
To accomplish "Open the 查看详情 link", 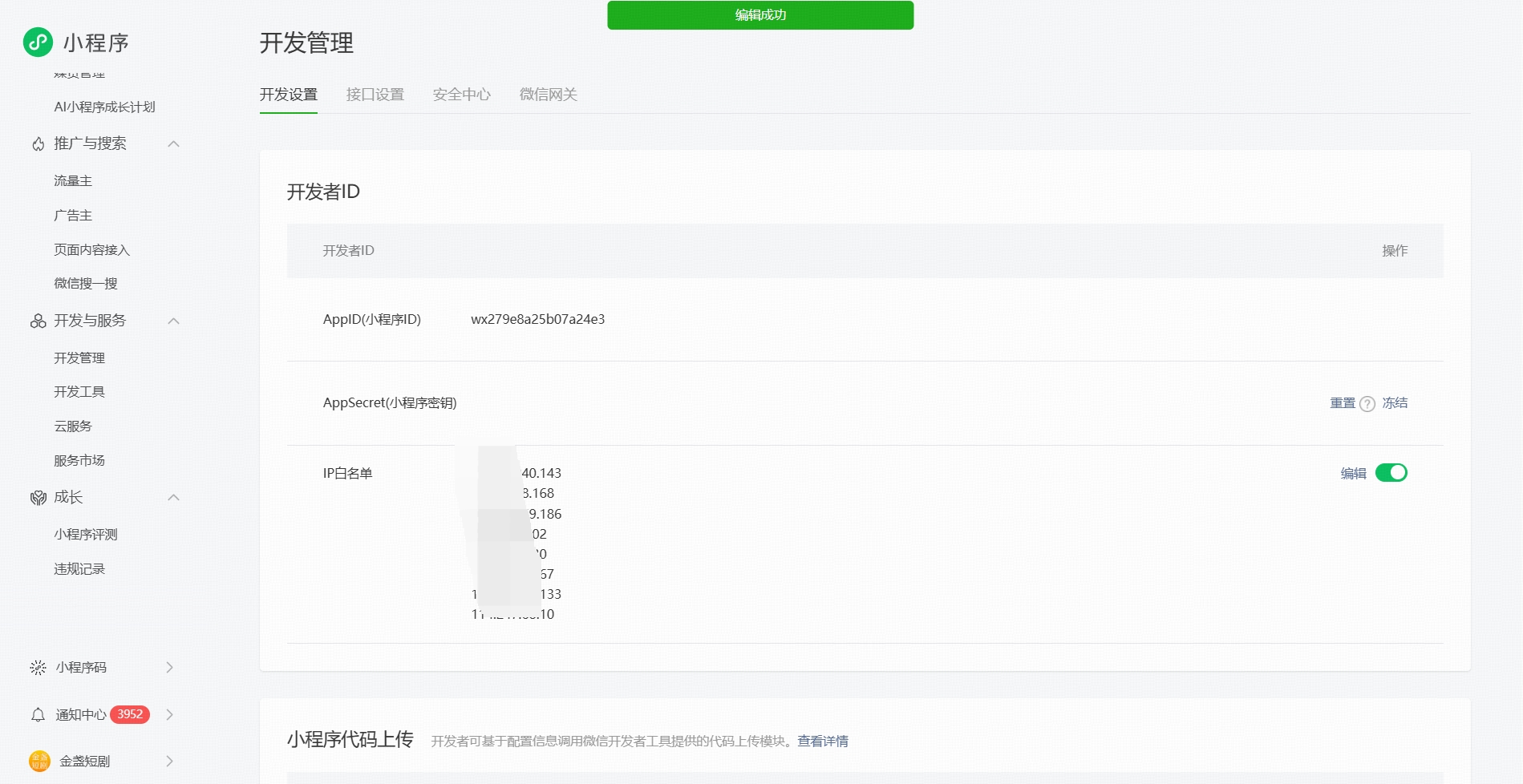I will pyautogui.click(x=822, y=742).
